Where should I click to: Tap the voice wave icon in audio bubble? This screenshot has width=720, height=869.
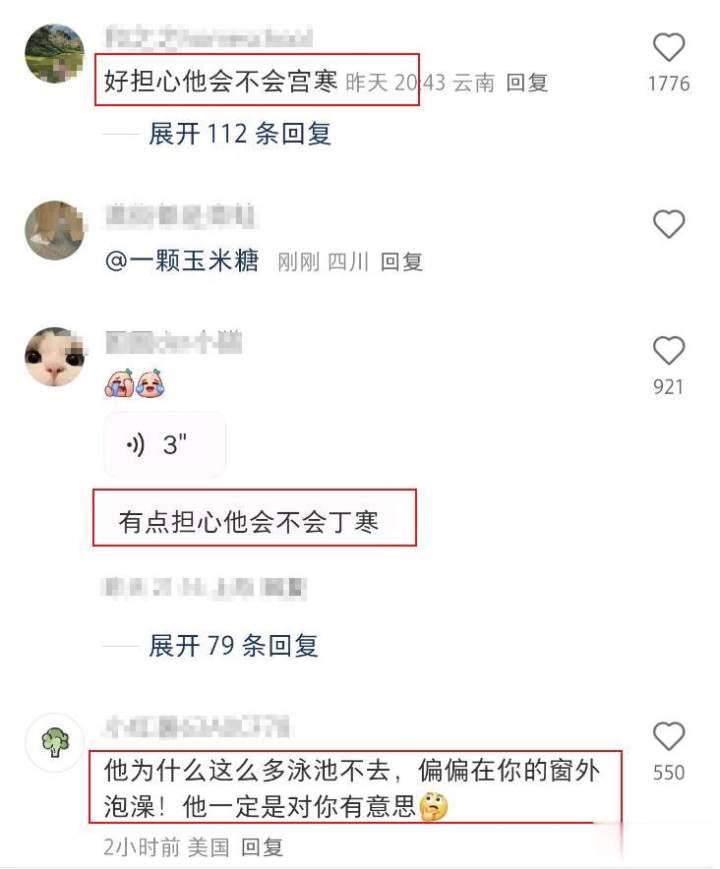(135, 444)
